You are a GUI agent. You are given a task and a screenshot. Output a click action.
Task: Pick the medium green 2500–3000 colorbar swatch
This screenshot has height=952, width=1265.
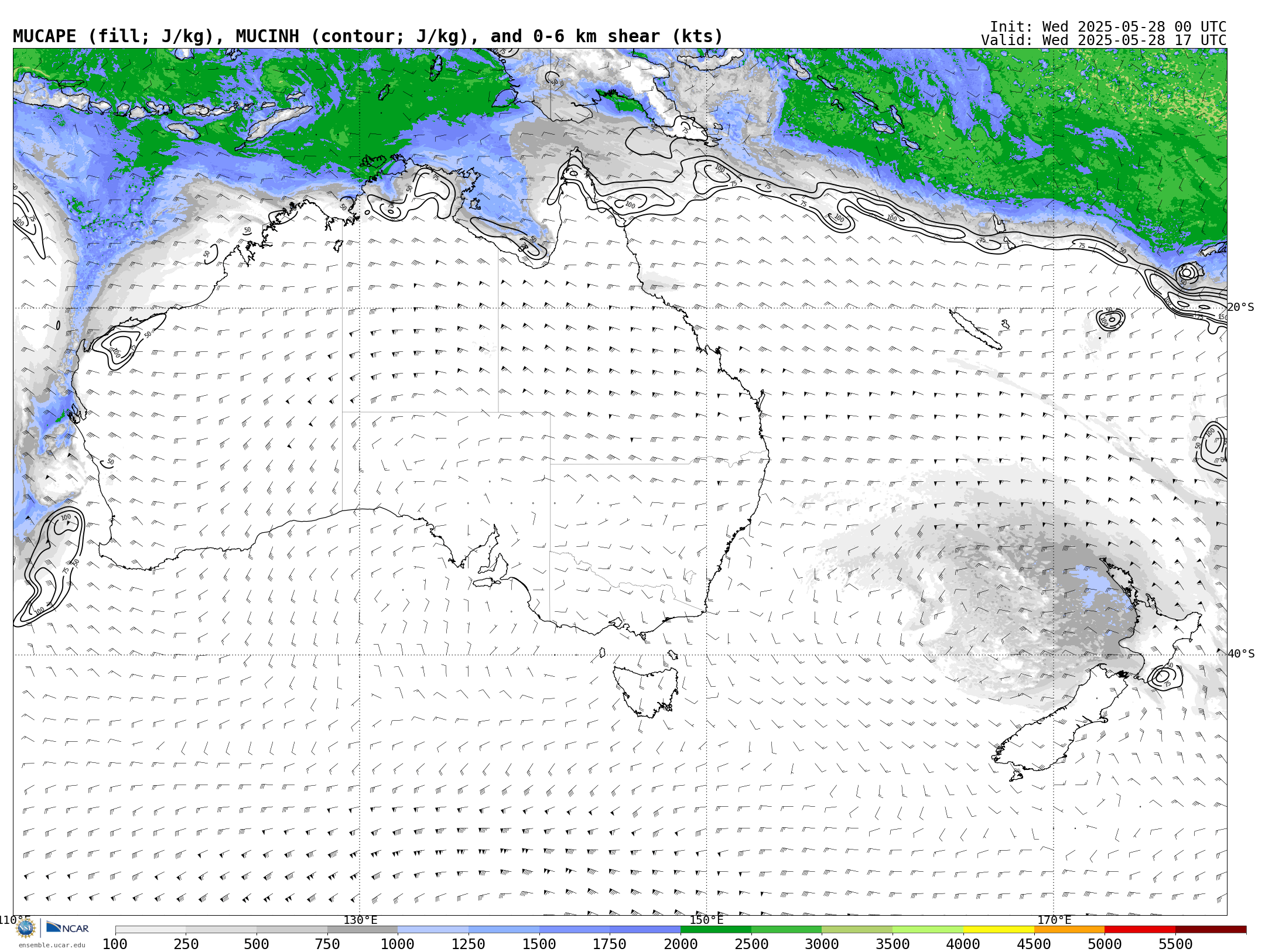[787, 930]
